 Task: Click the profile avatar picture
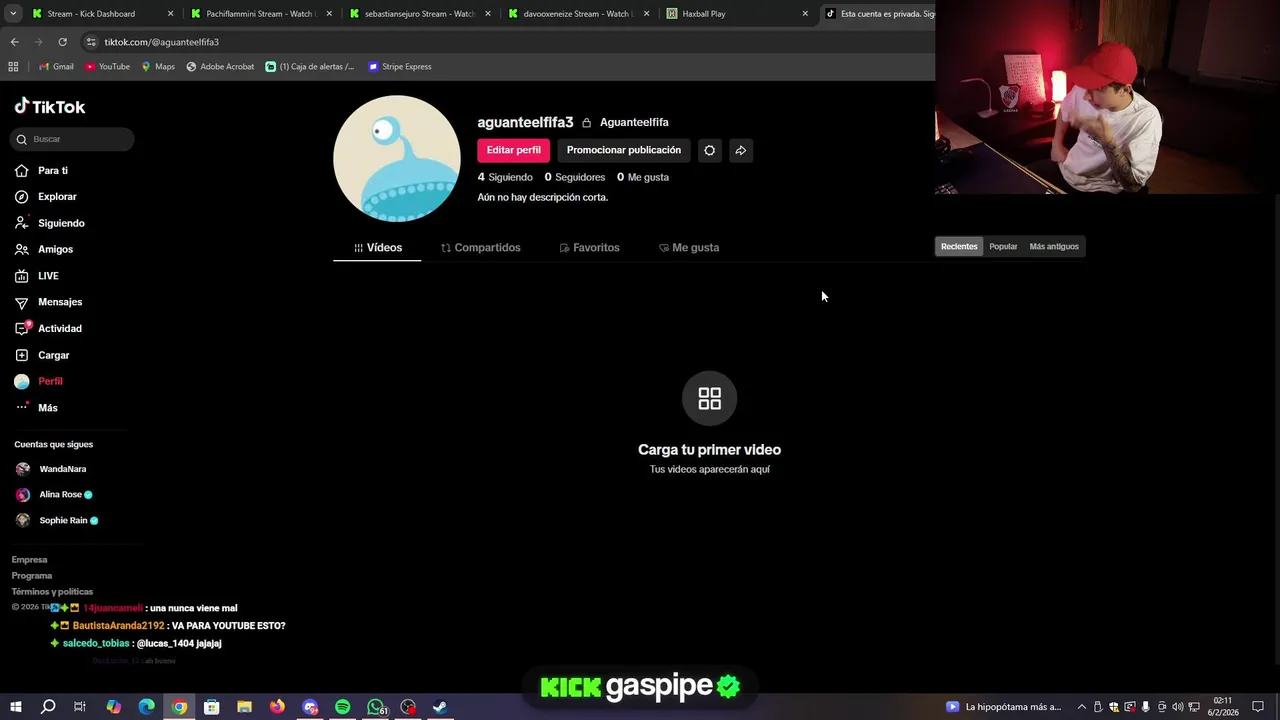tap(397, 158)
